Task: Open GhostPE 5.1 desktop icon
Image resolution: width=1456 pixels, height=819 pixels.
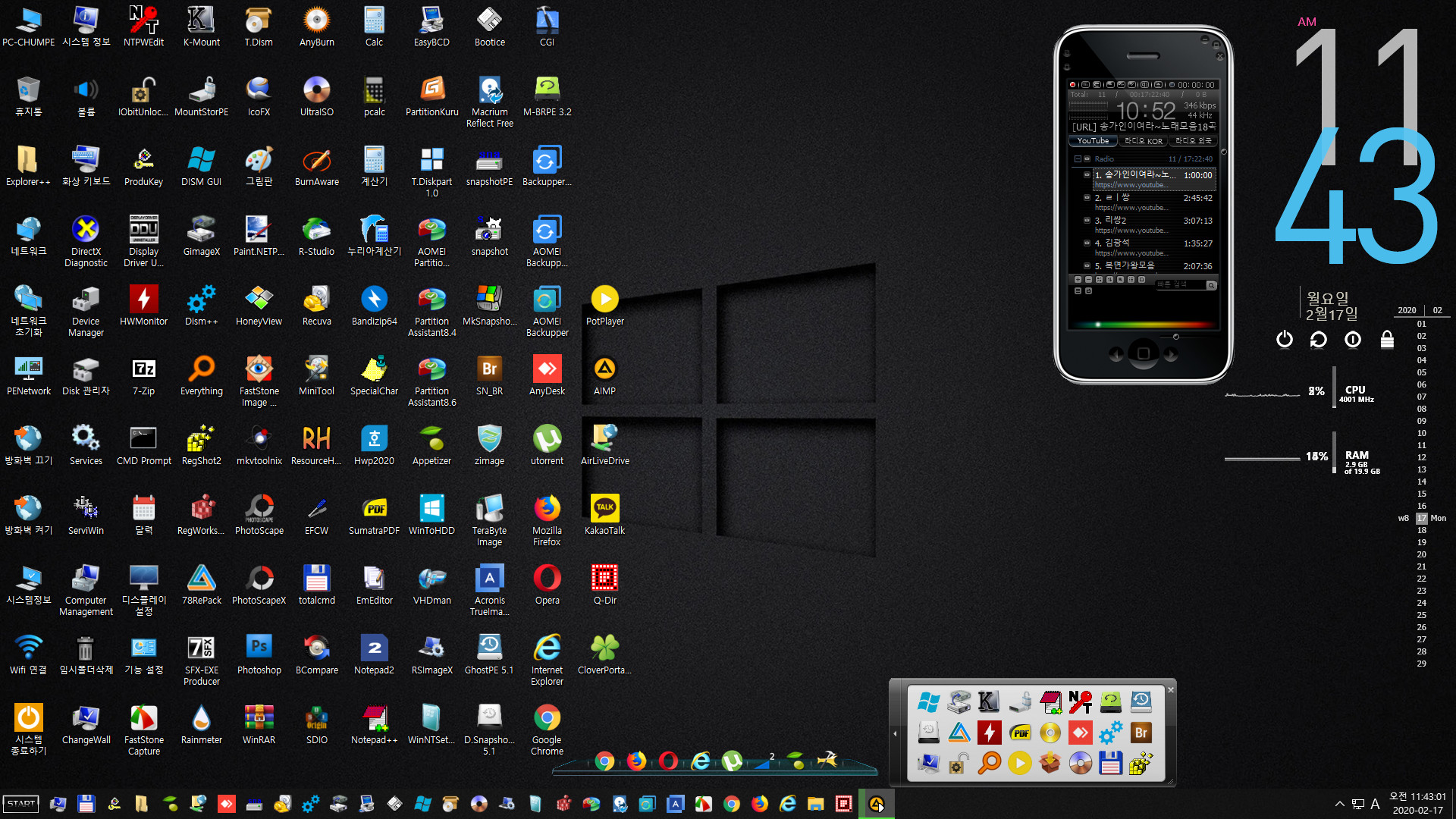Action: [489, 655]
